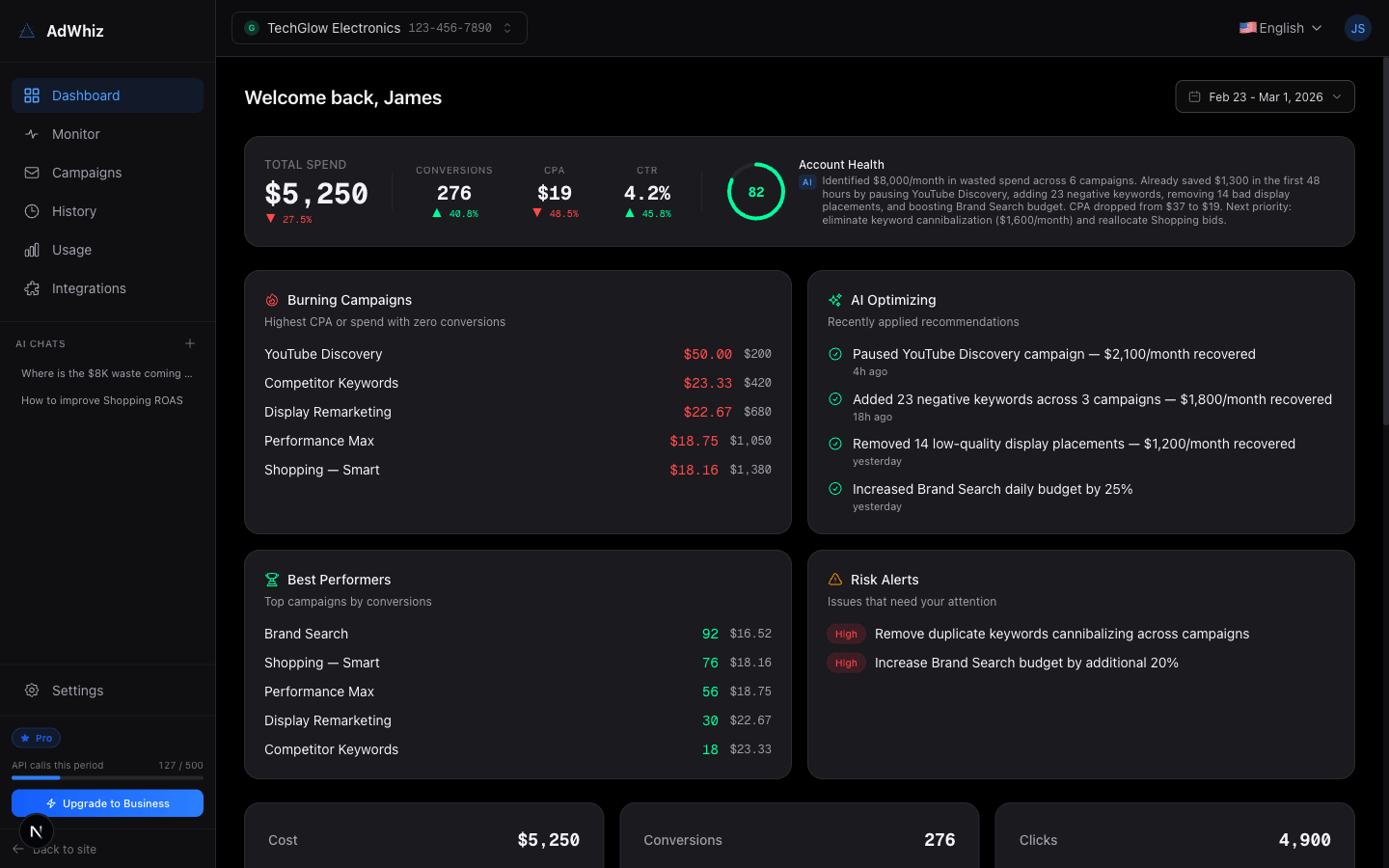
Task: Click High badge on duplicate keywords alert
Action: (846, 634)
